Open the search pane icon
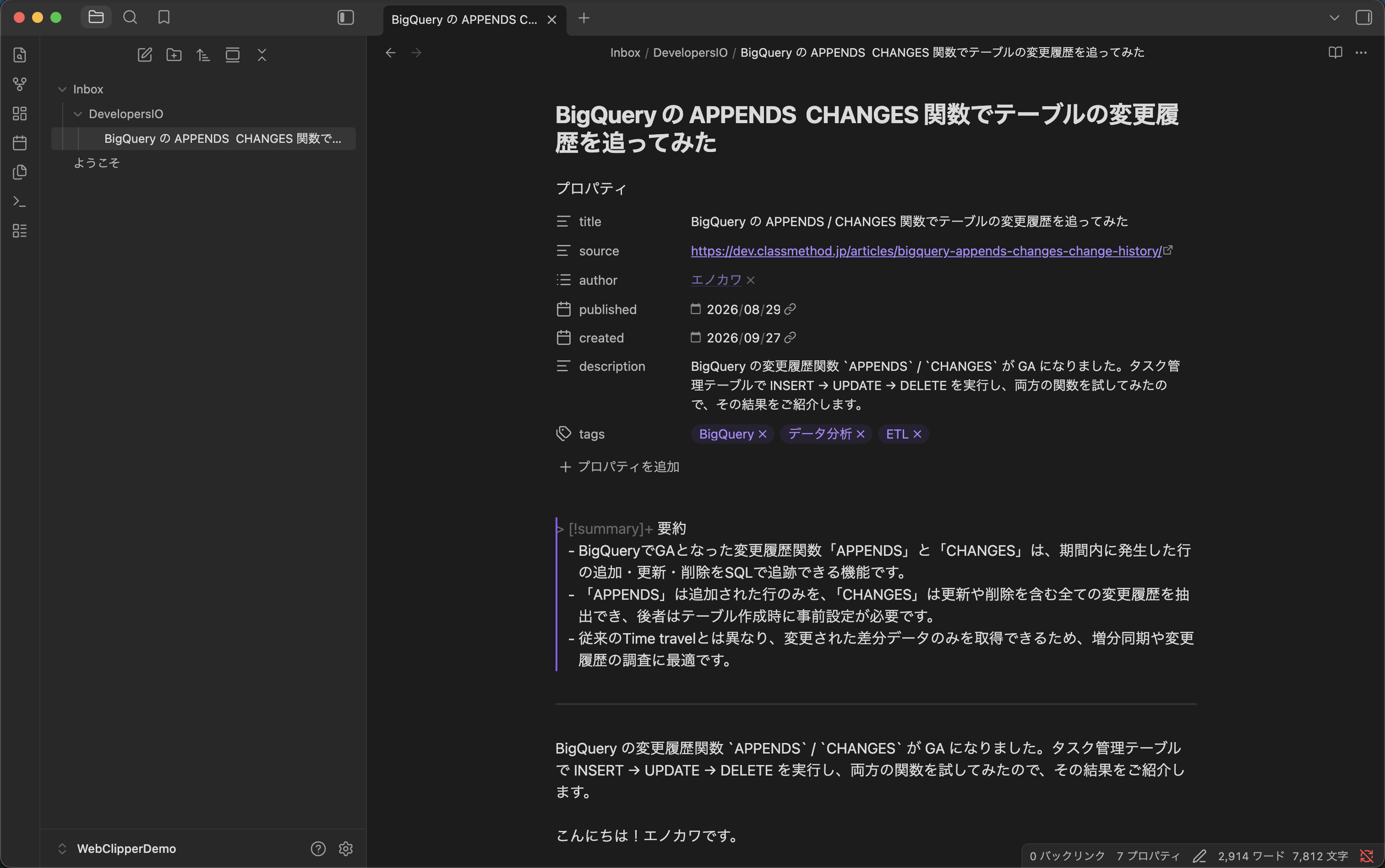The image size is (1385, 868). (131, 17)
